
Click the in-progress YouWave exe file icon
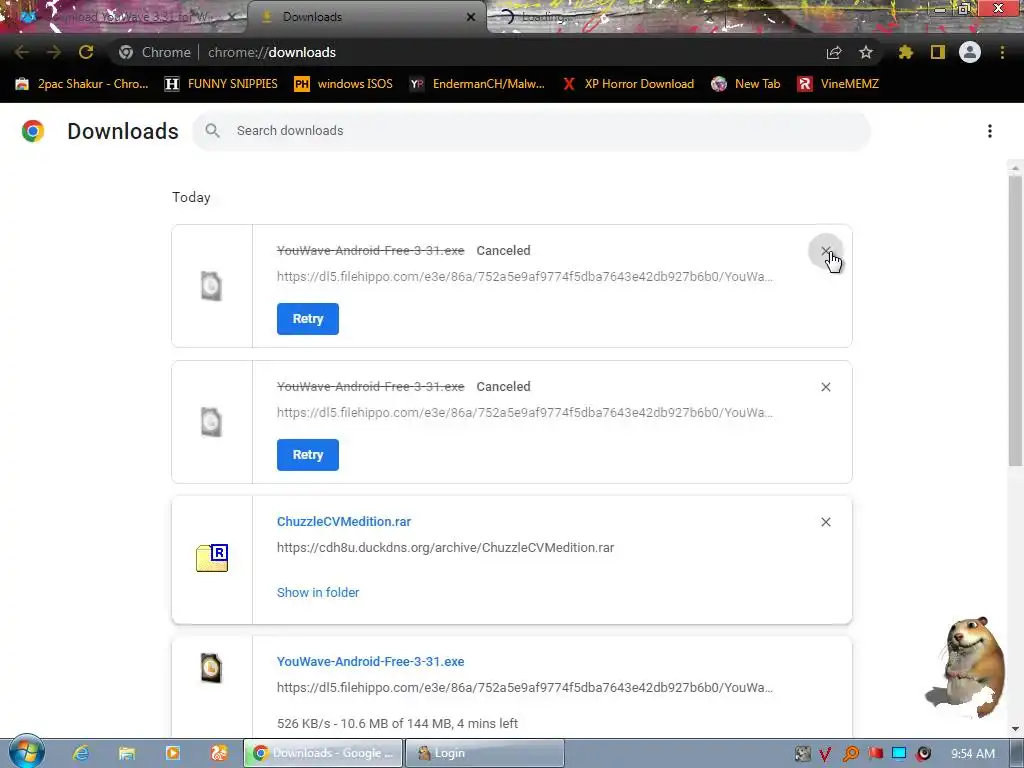[x=211, y=668]
